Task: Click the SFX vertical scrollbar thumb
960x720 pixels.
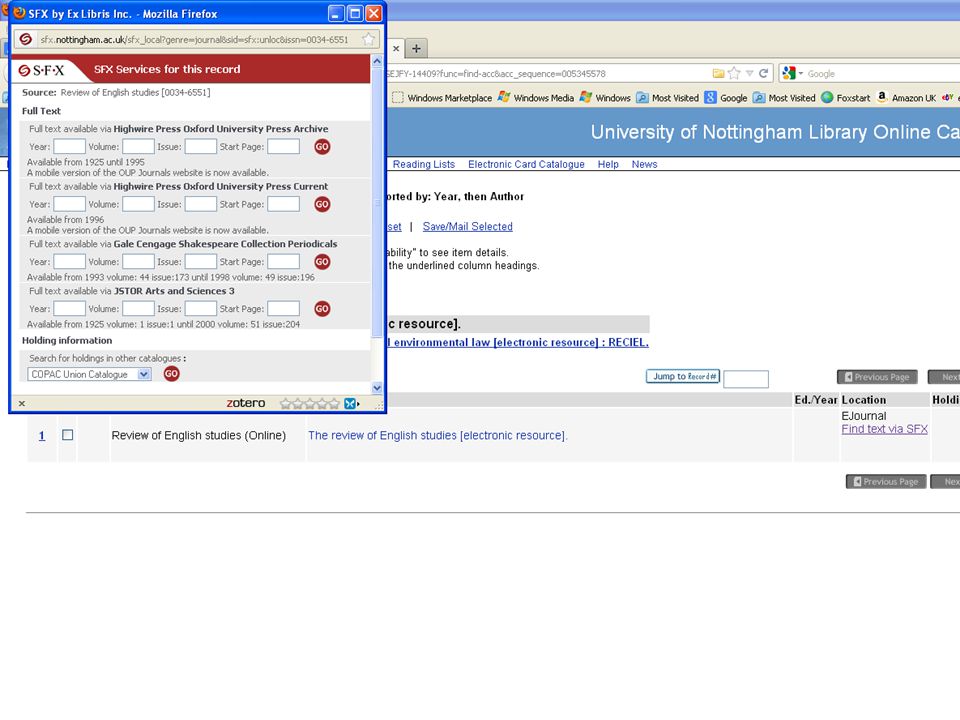Action: click(377, 202)
